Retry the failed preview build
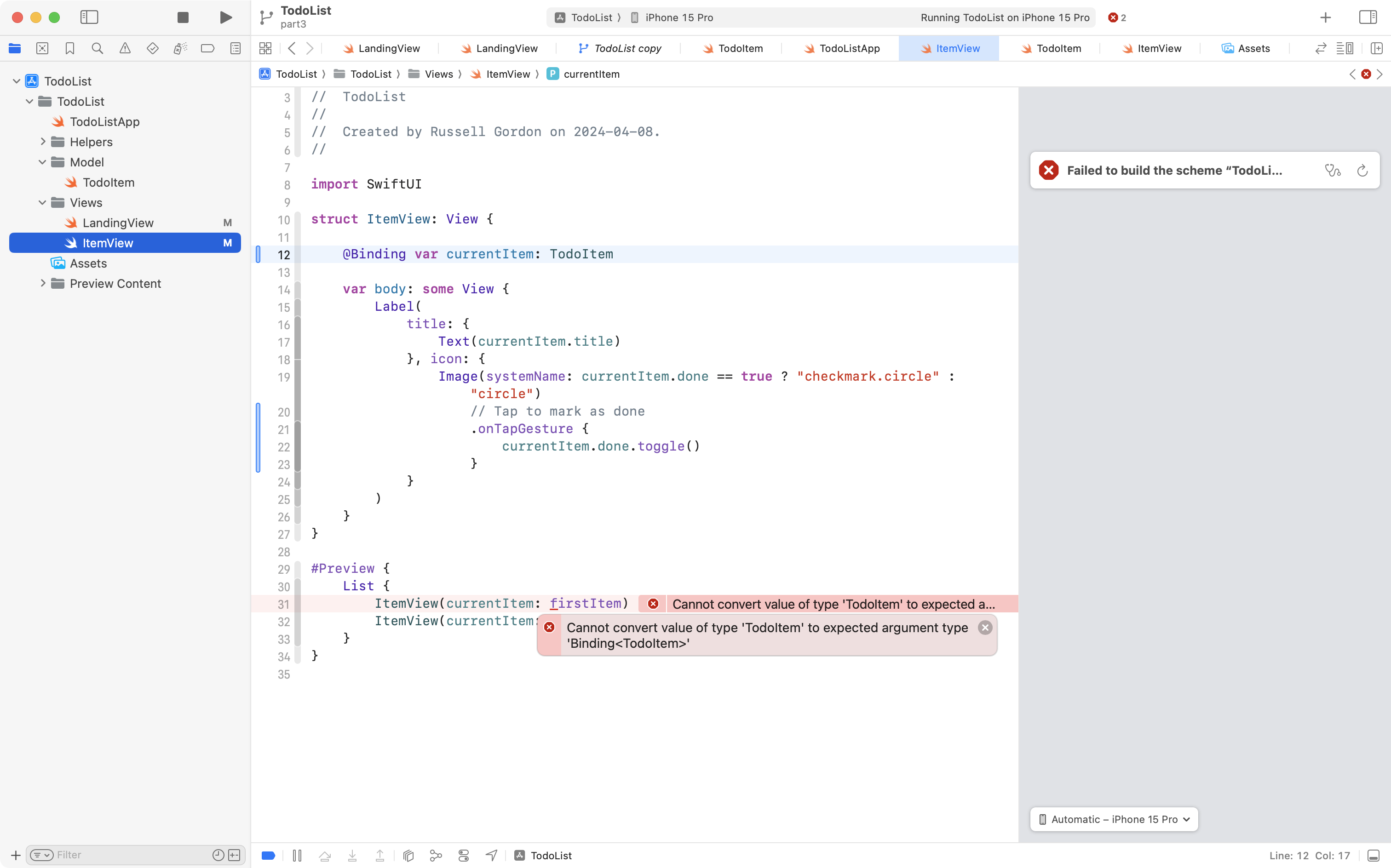The image size is (1391, 868). (x=1362, y=171)
